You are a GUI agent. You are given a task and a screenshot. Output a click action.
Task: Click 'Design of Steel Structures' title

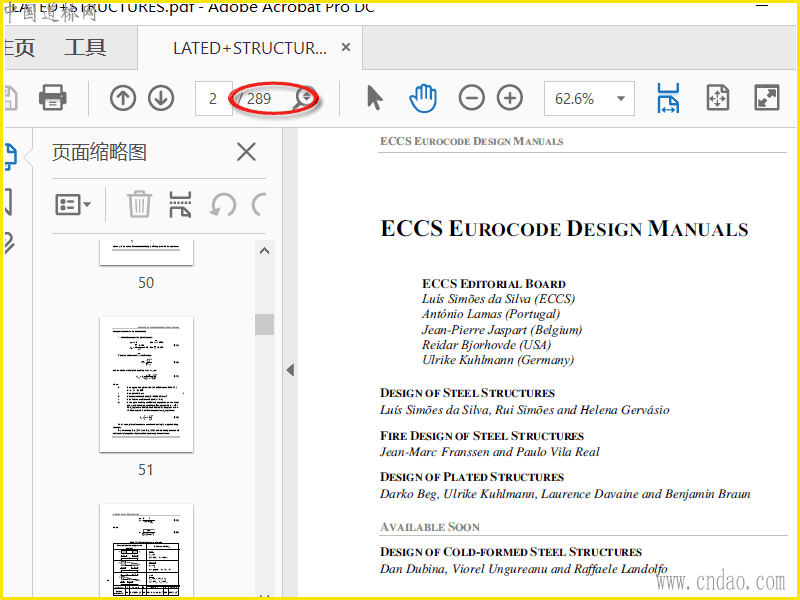pos(467,393)
